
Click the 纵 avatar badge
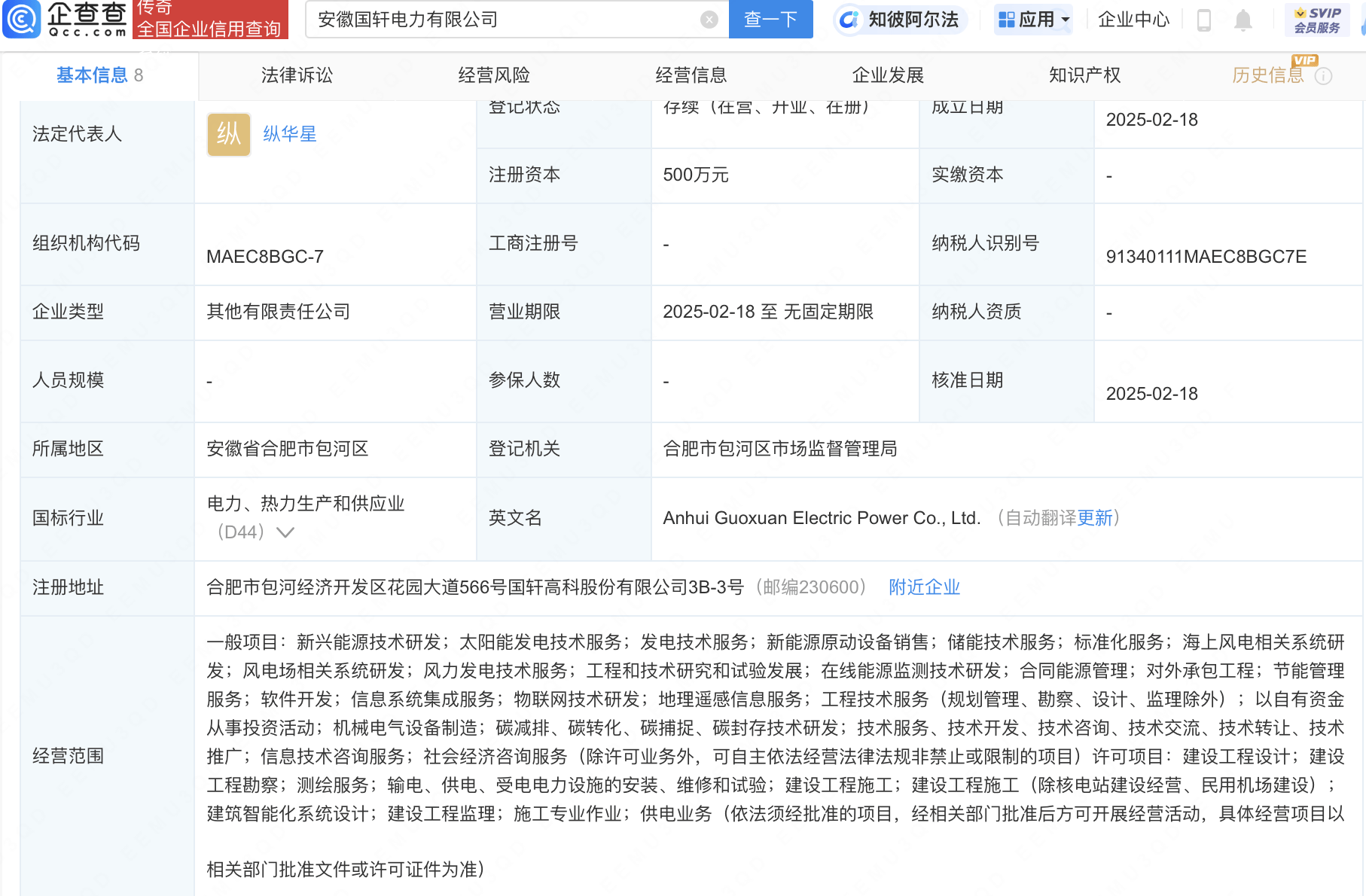pos(229,135)
